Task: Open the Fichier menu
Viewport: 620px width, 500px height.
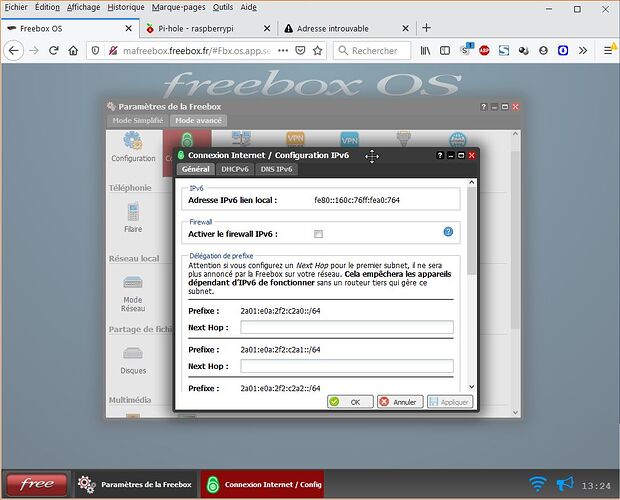Action: (16, 7)
